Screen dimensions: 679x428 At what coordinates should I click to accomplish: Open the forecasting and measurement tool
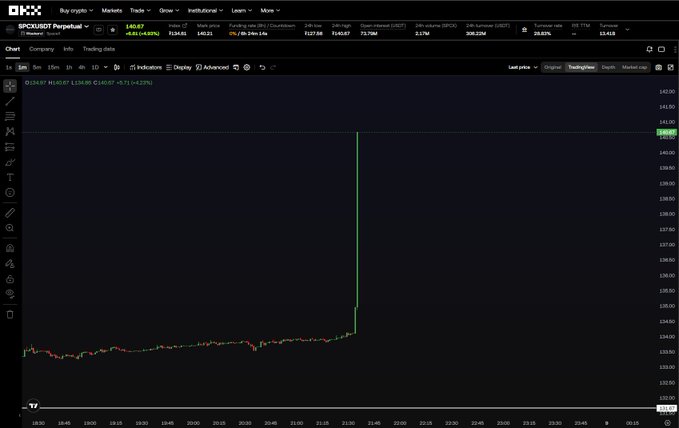10,147
